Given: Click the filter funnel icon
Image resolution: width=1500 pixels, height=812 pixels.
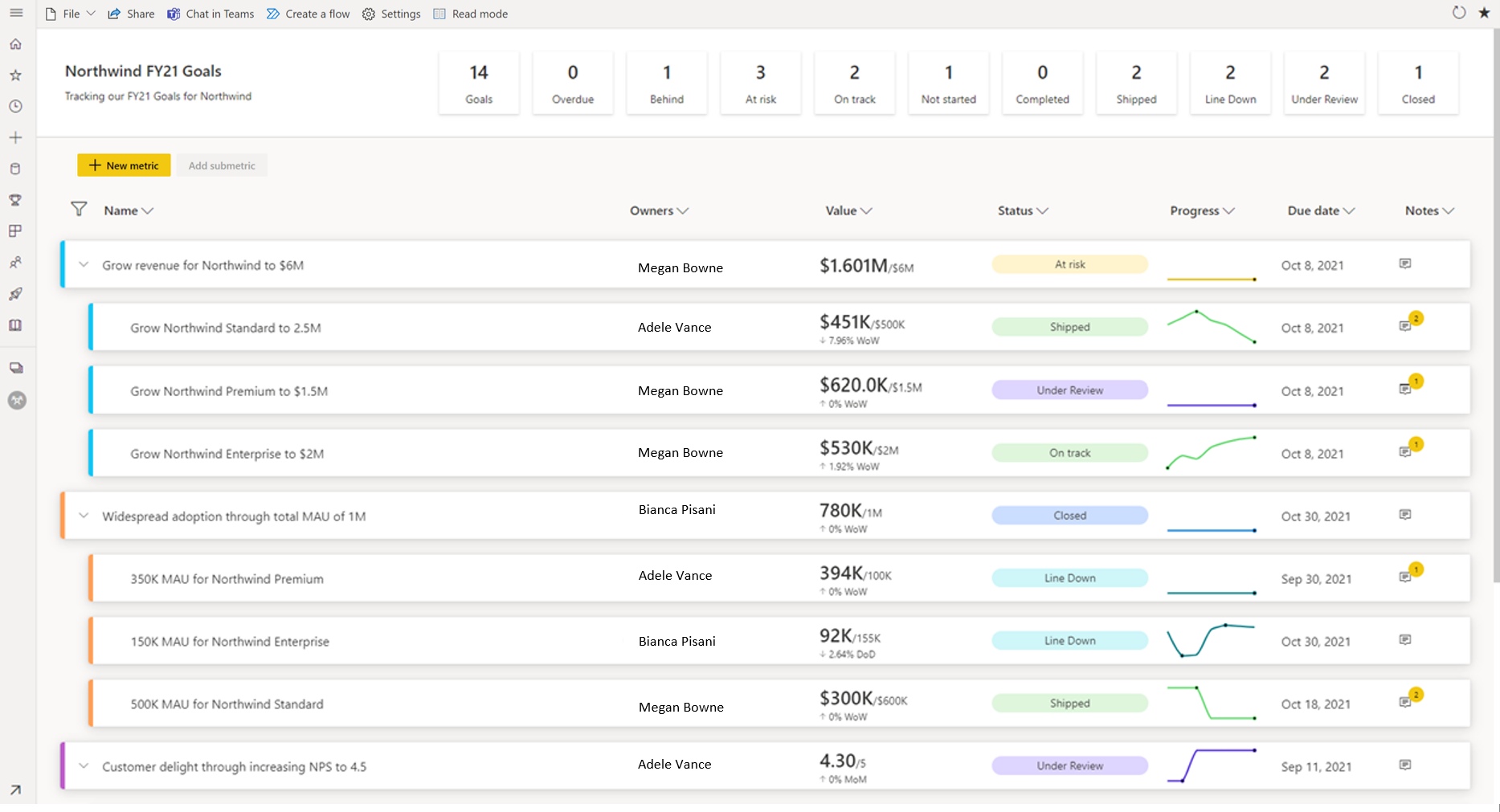Looking at the screenshot, I should [x=79, y=210].
